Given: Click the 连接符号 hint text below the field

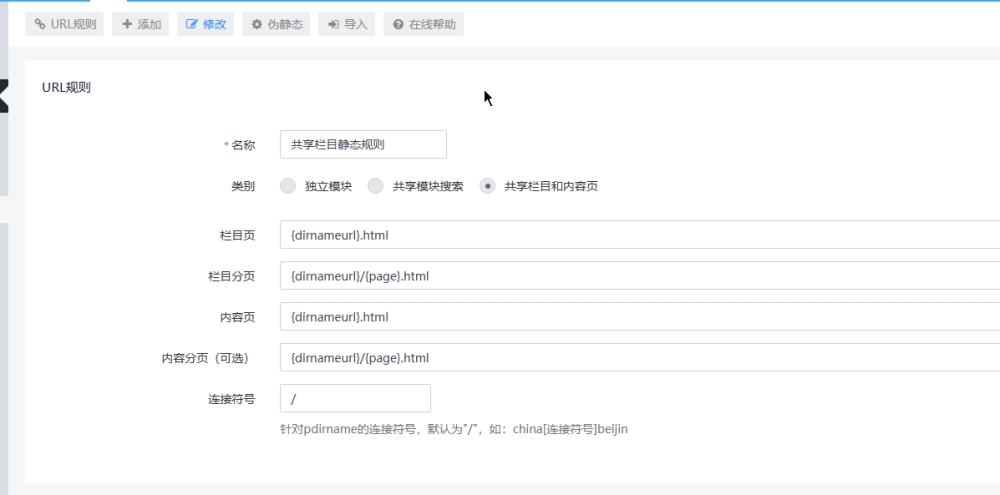Looking at the screenshot, I should click(454, 429).
